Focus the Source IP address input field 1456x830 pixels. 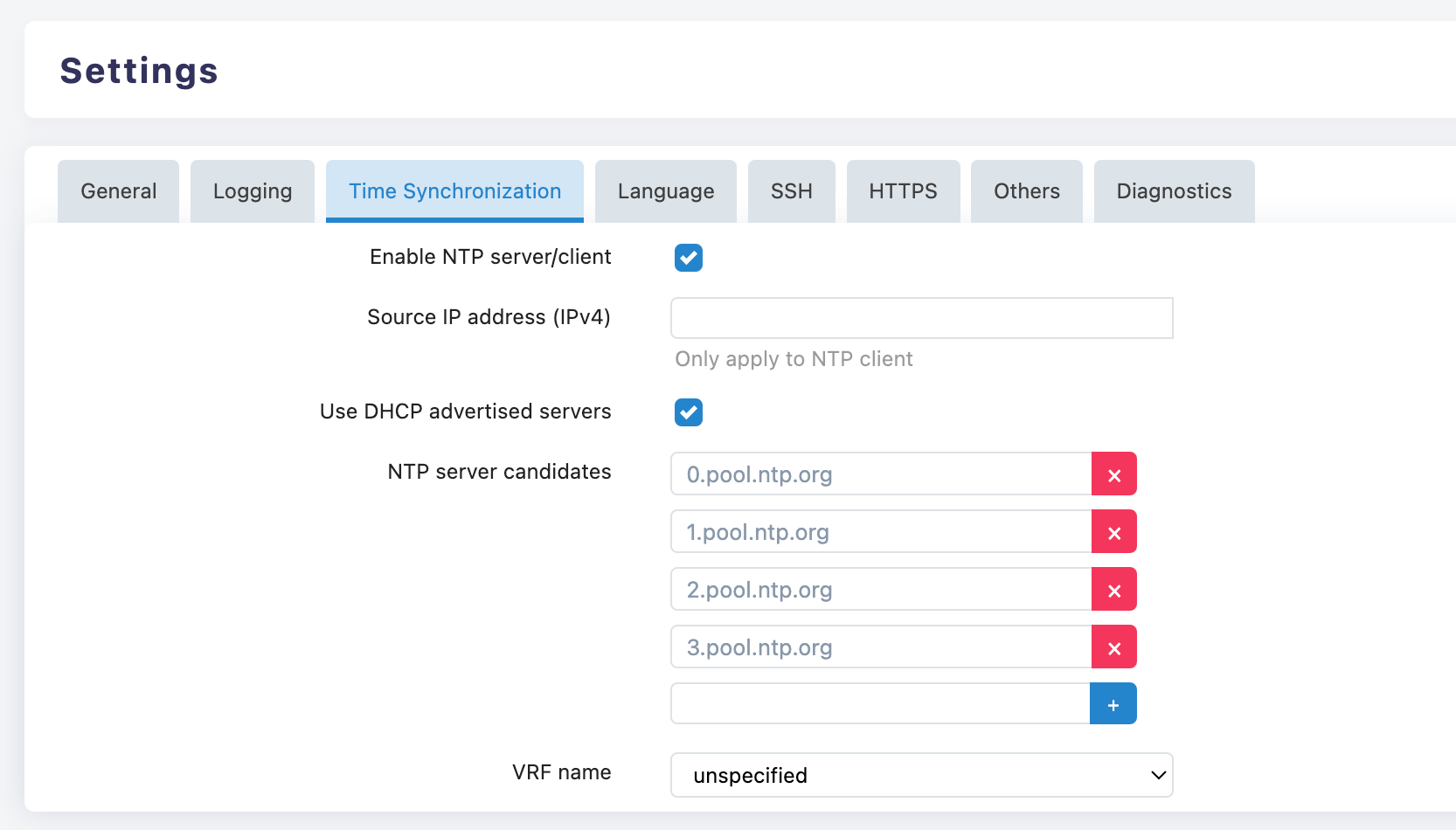pos(921,318)
